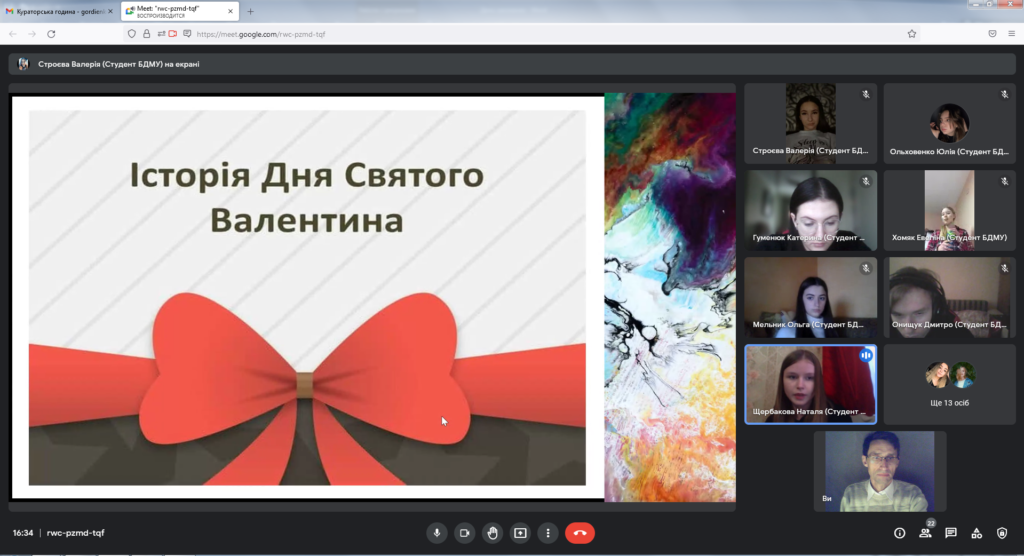Open a new browser tab
Viewport: 1024px width, 556px height.
point(250,11)
